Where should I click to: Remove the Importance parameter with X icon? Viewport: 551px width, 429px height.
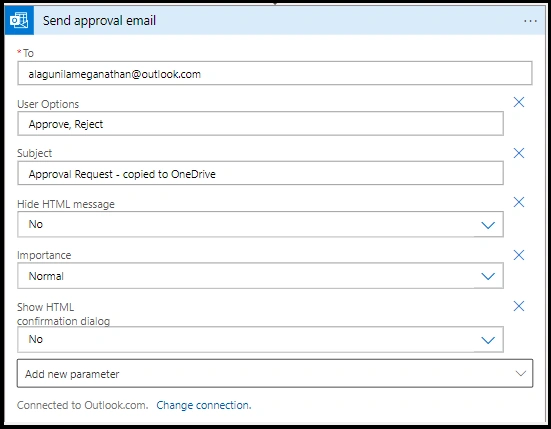519,255
